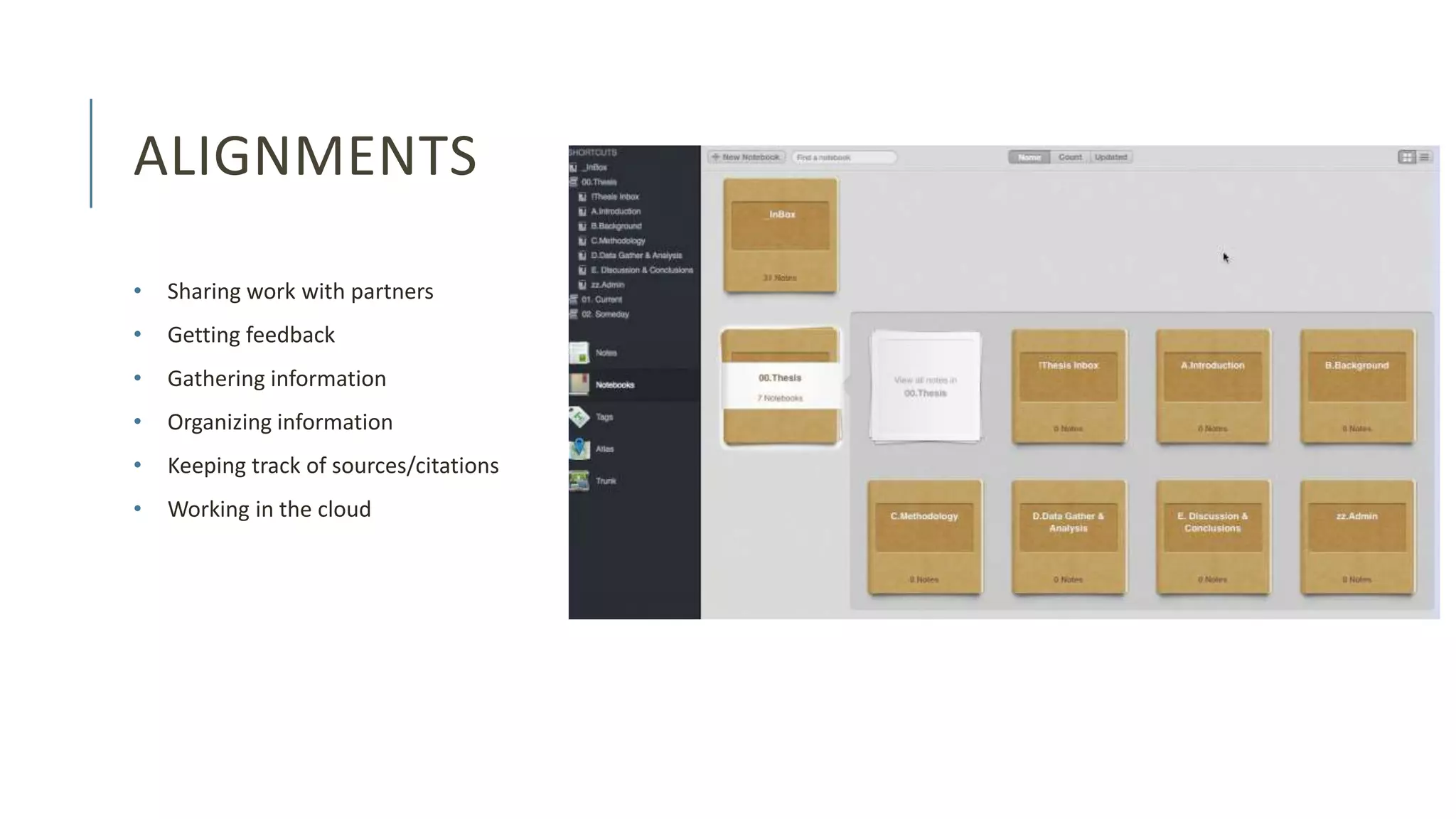The height and width of the screenshot is (819, 1456).
Task: Open the Trunk sidebar icon
Action: (x=579, y=481)
